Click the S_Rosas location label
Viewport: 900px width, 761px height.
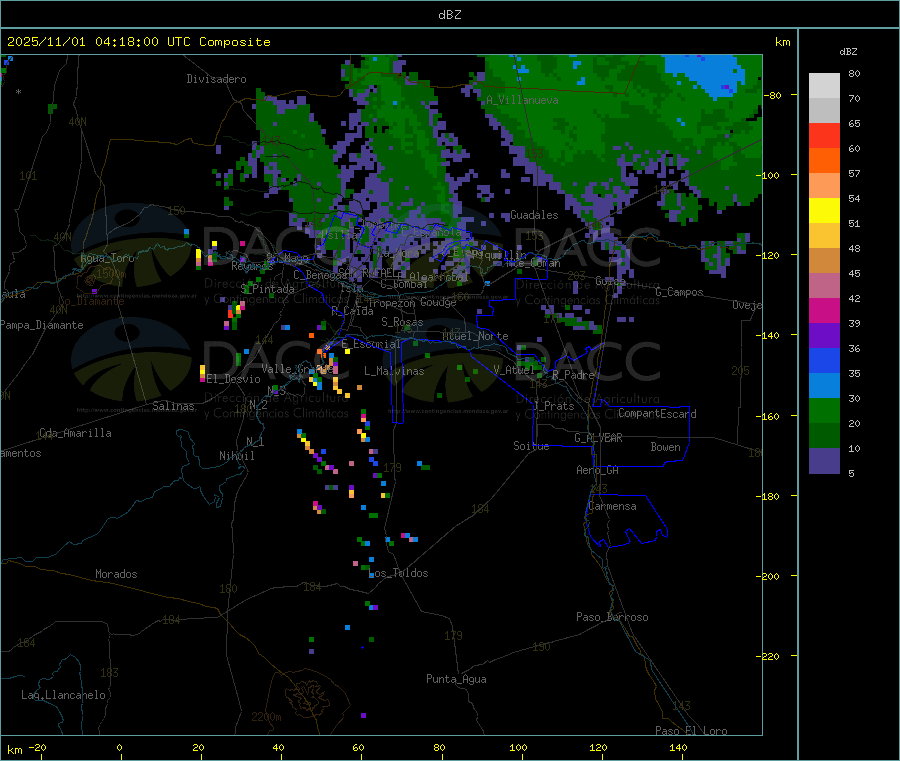pos(402,323)
